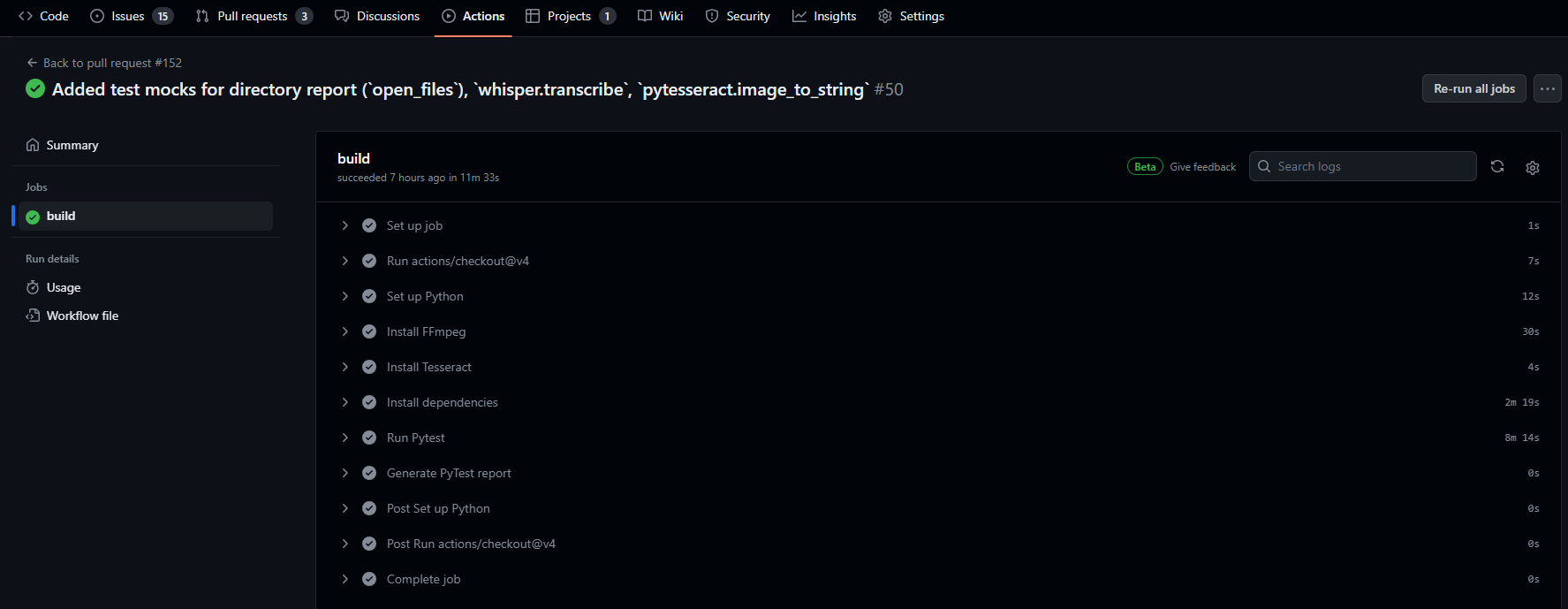Expand the Install FFmpeg step
This screenshot has height=609, width=1568.
tap(940, 331)
